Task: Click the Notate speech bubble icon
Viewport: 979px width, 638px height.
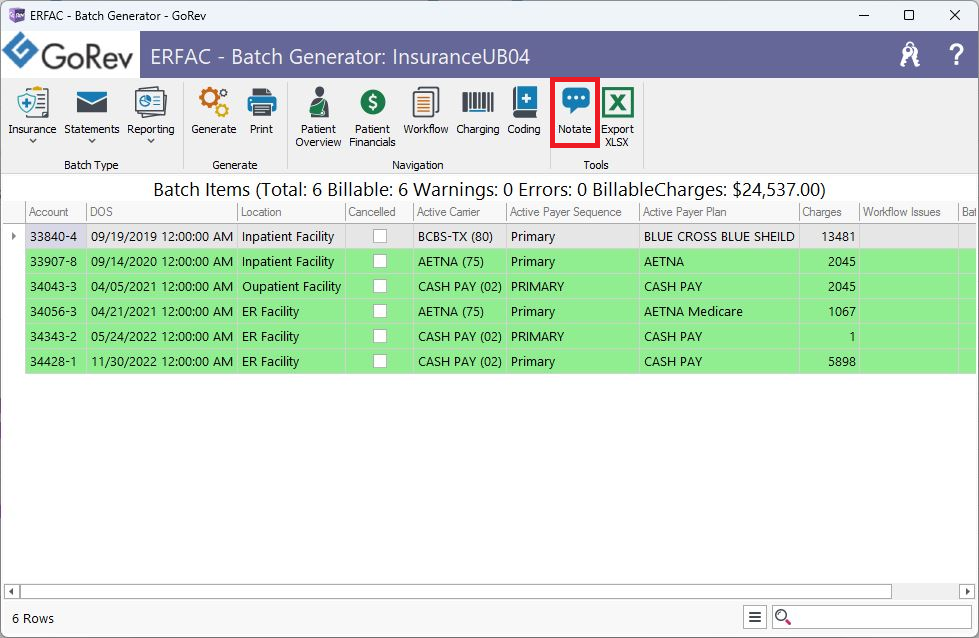Action: (575, 101)
